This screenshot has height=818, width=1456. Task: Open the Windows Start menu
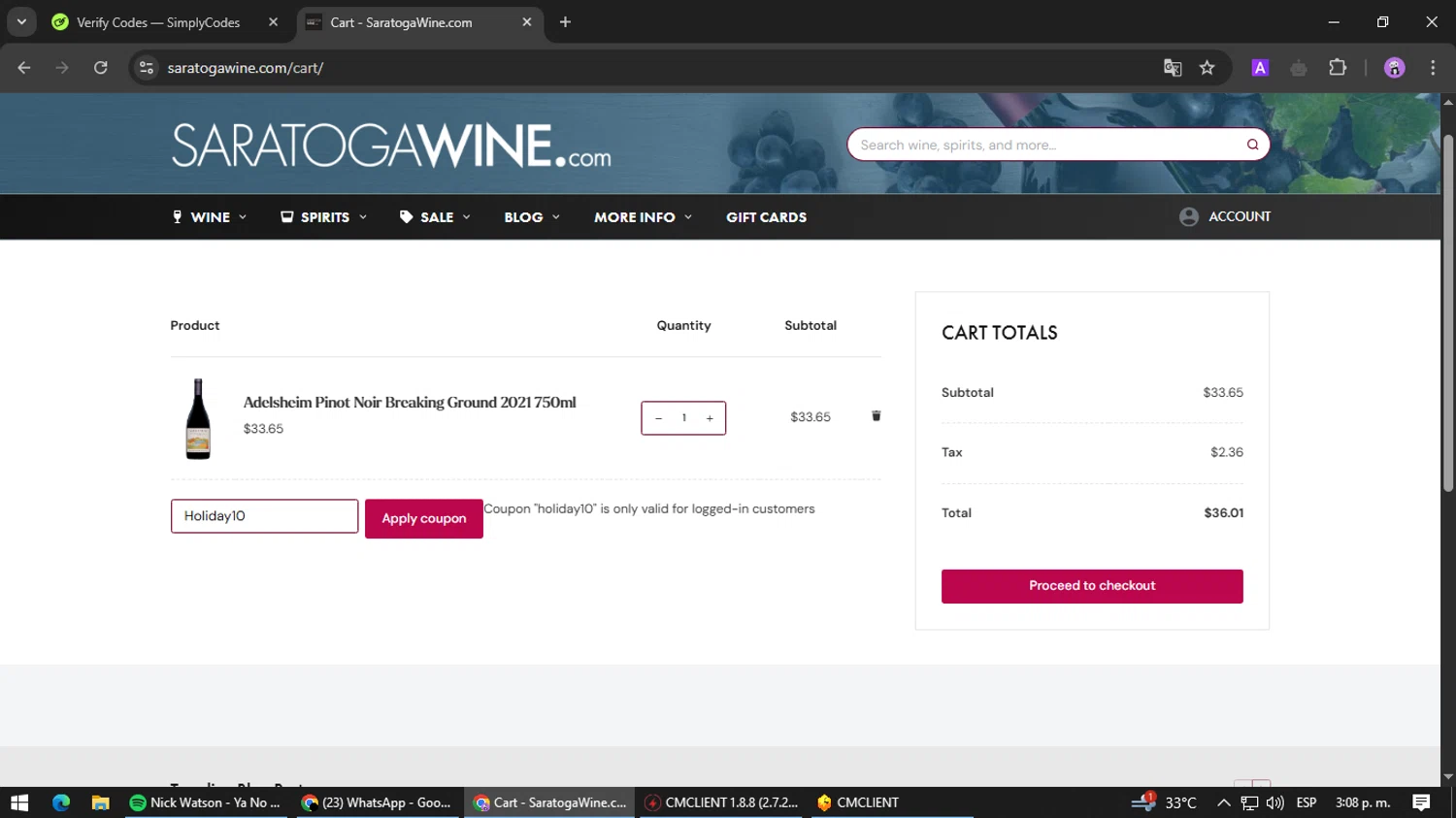pos(19,802)
